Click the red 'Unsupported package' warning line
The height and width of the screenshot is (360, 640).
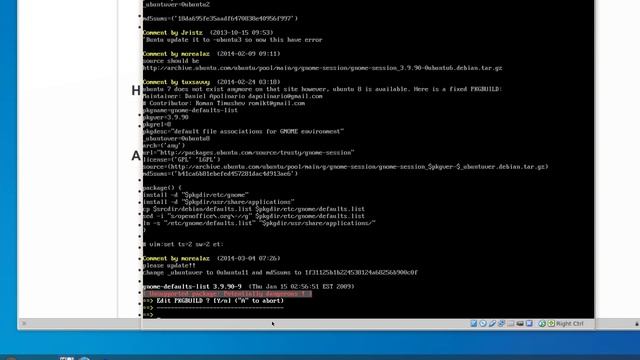tap(227, 294)
